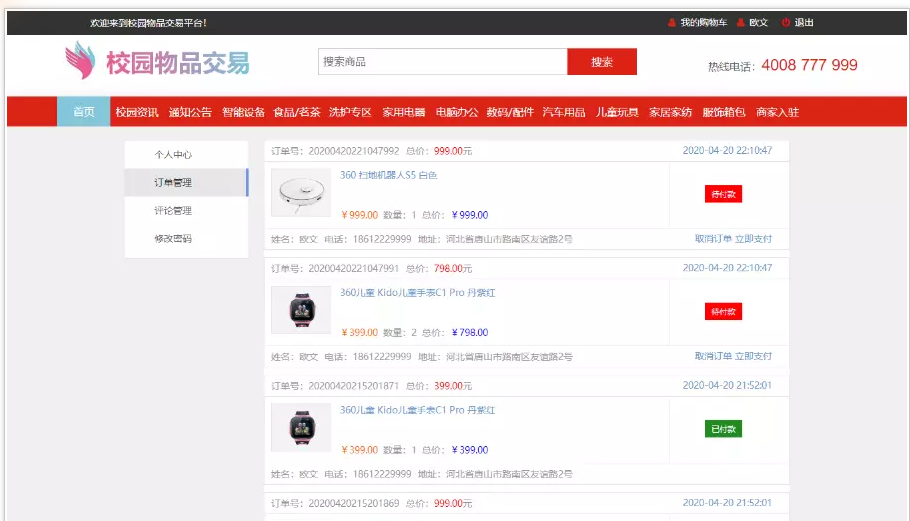This screenshot has height=521, width=910.
Task: Click the shopping cart icon in top bar
Action: coord(671,23)
